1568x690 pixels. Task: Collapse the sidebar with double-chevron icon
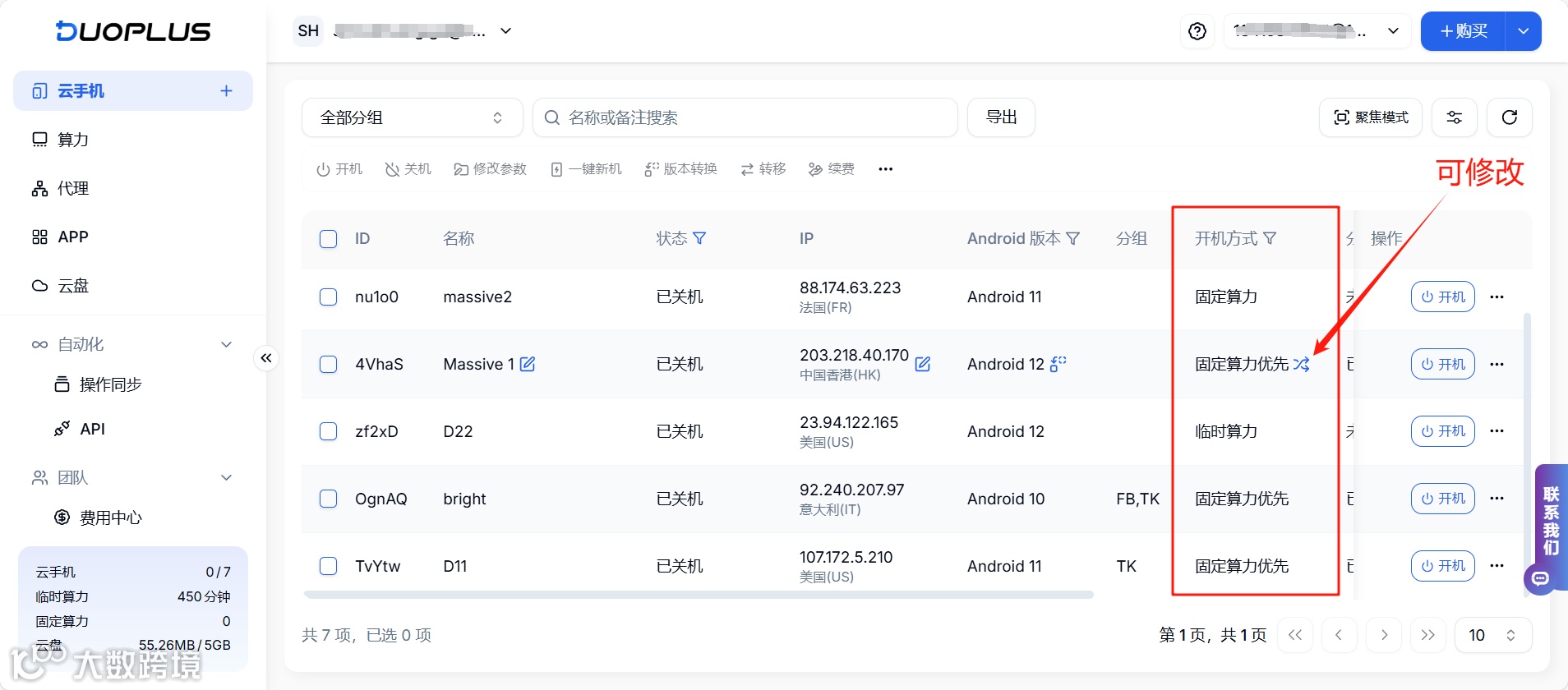click(x=266, y=358)
